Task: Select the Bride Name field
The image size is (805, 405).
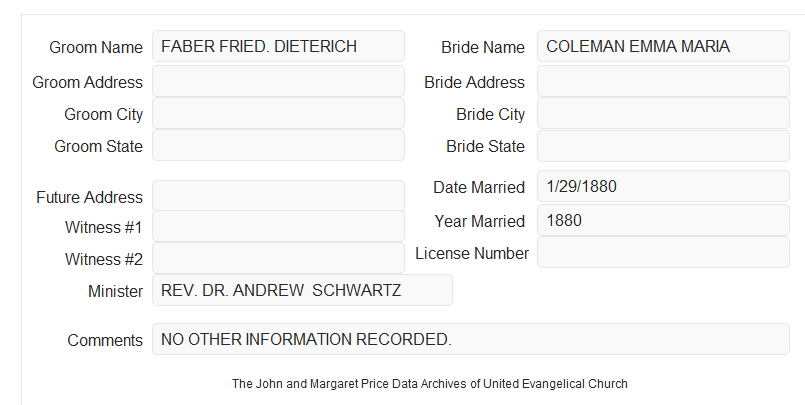Action: tap(663, 46)
